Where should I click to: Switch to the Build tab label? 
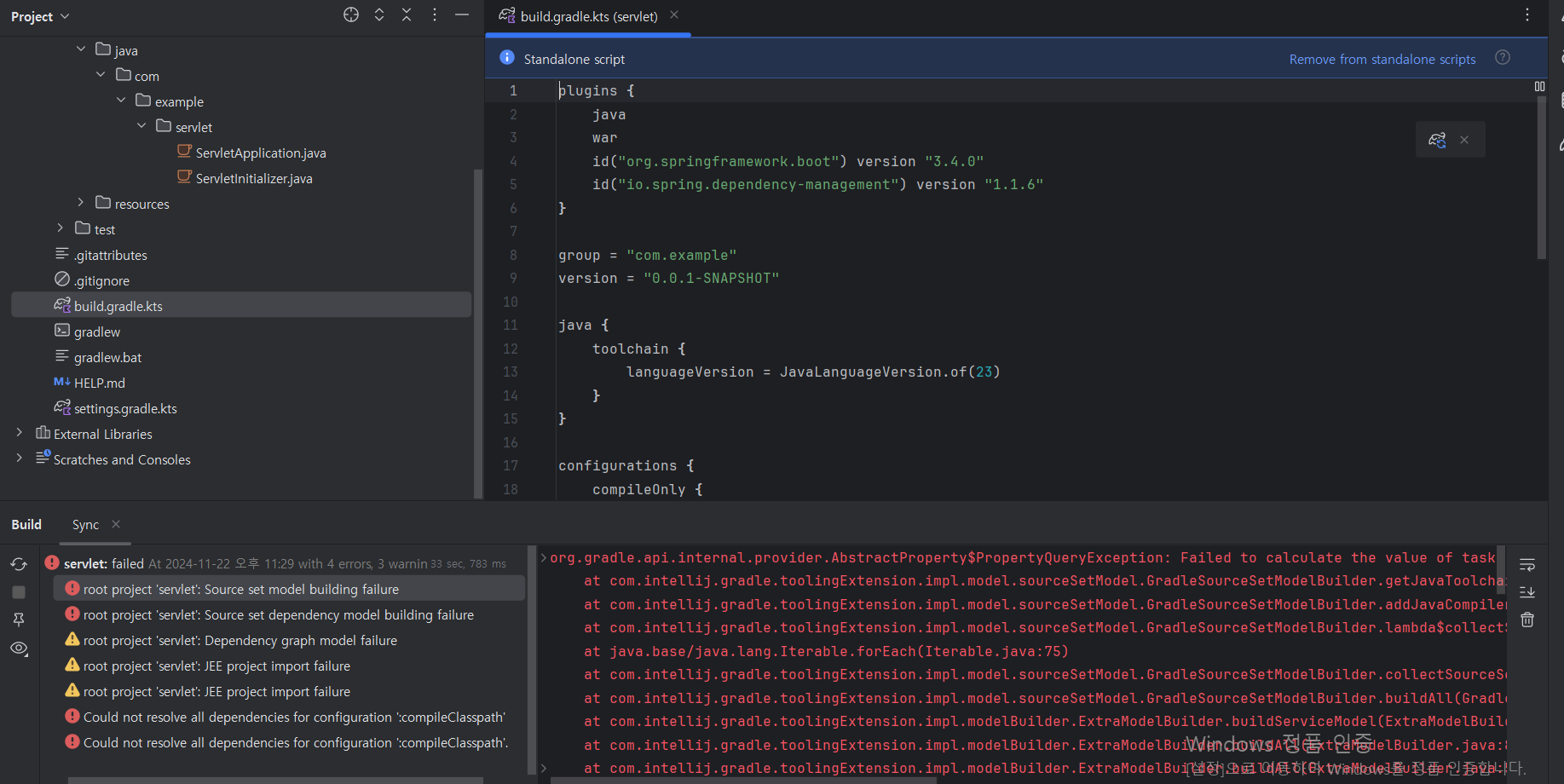coord(26,524)
